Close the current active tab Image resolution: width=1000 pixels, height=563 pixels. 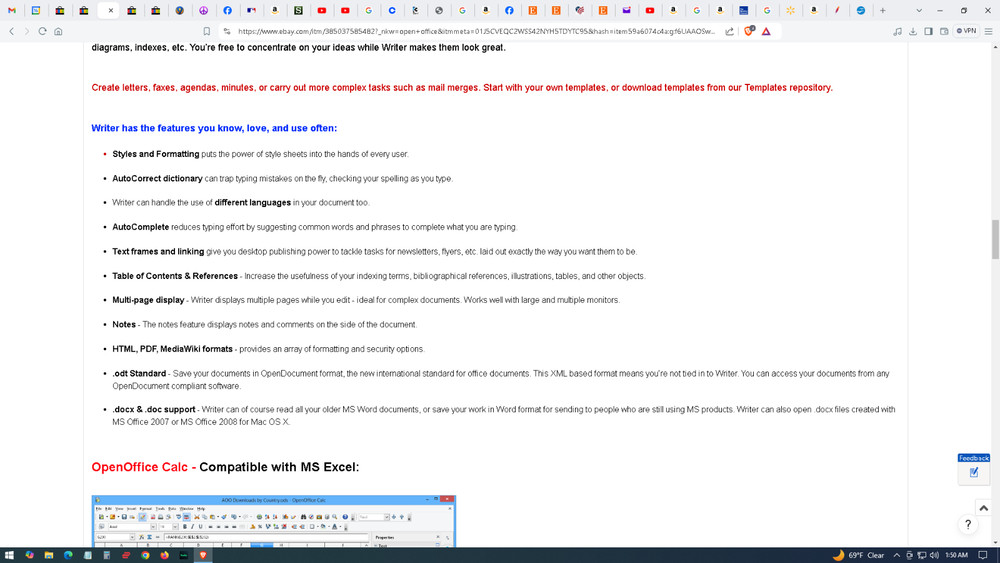(x=110, y=10)
